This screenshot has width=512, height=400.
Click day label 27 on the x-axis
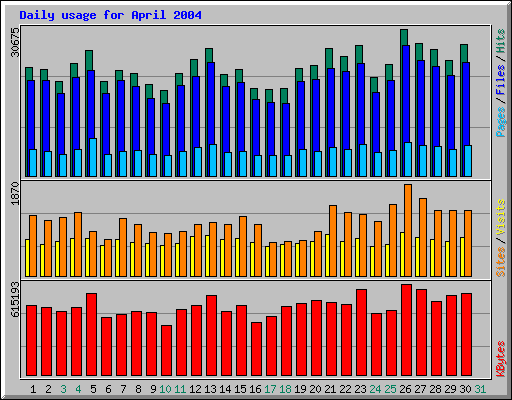[420, 389]
